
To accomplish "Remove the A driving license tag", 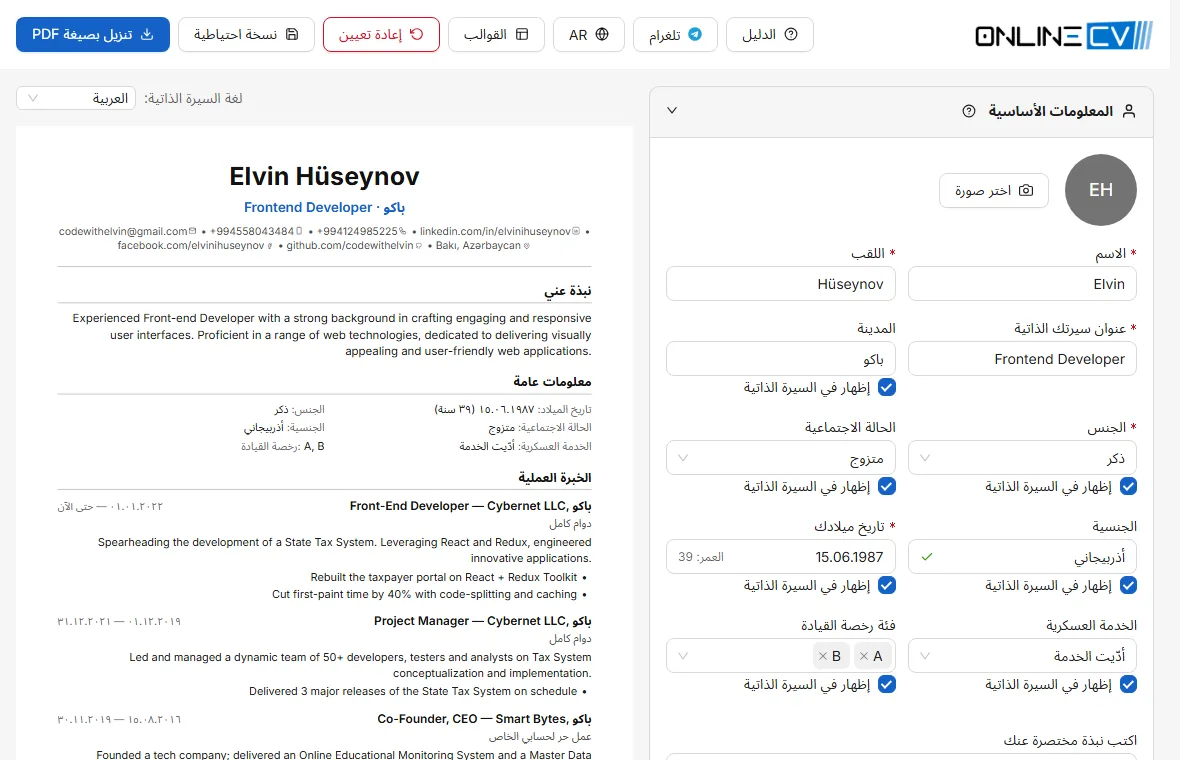I will coord(864,656).
